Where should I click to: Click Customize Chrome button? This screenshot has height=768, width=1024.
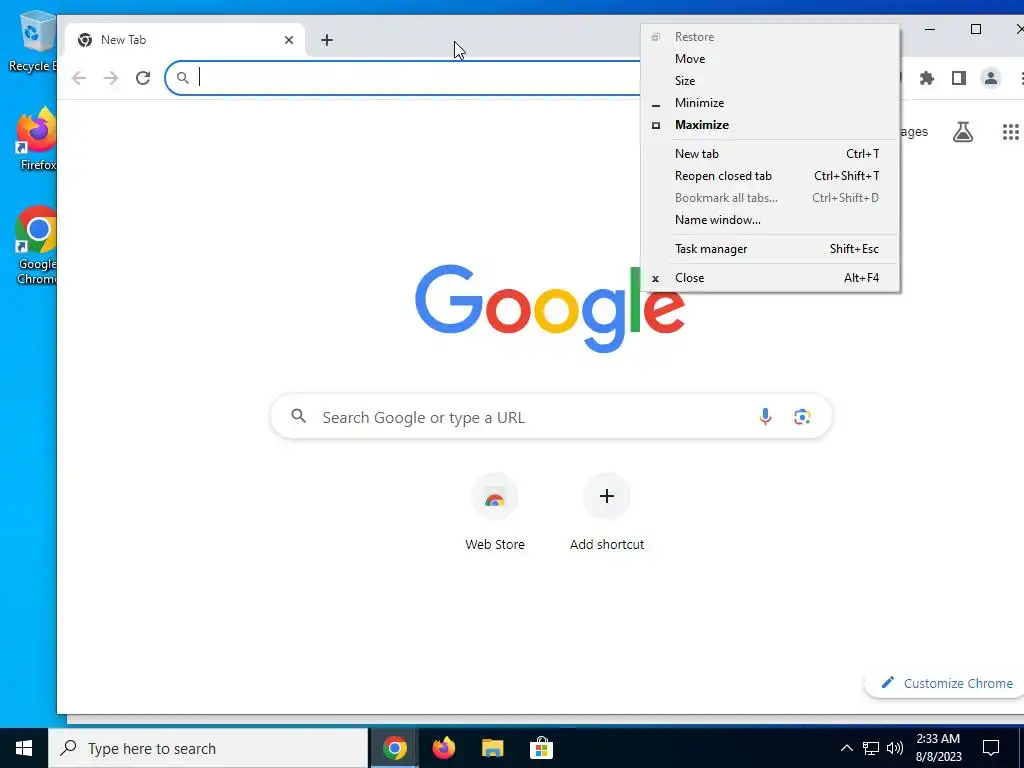(x=948, y=683)
